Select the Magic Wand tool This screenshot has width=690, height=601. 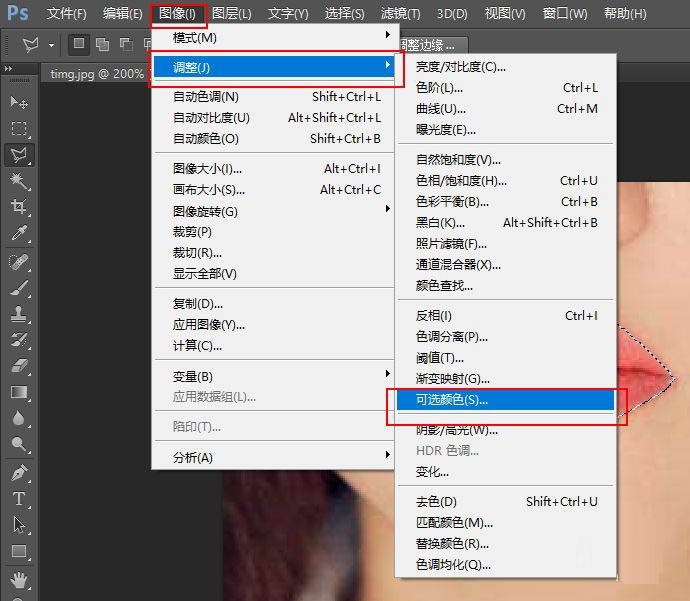pos(19,180)
